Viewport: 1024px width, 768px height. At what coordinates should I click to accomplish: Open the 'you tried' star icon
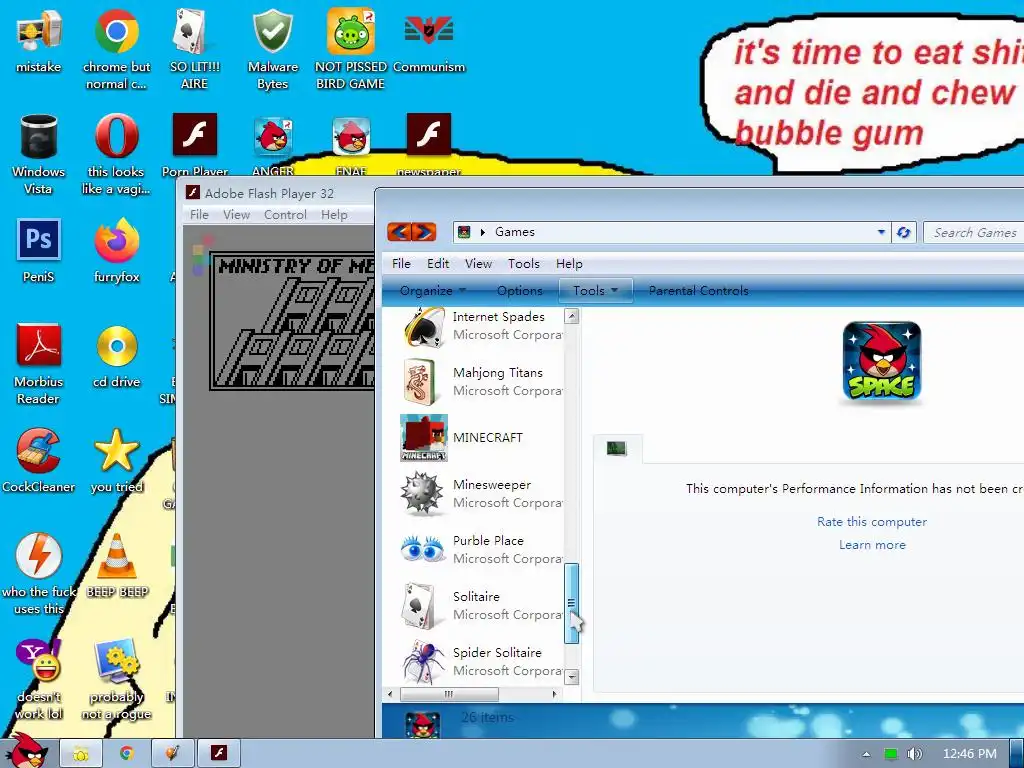click(116, 461)
